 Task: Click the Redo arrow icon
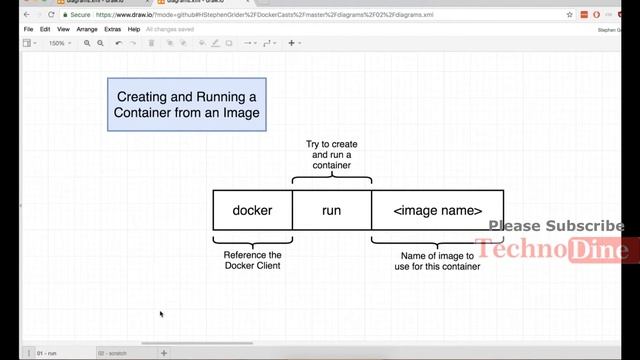[x=133, y=43]
